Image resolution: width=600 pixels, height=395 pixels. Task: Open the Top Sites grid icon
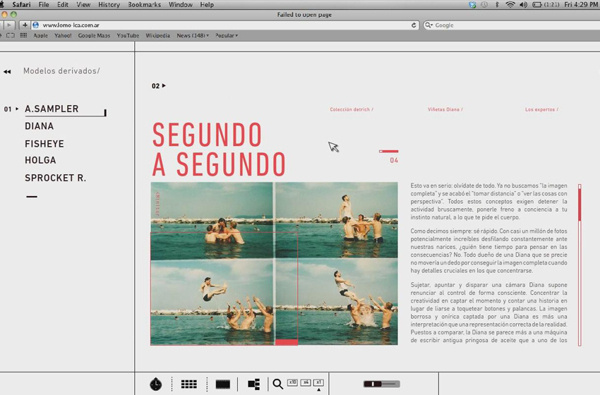[23, 36]
